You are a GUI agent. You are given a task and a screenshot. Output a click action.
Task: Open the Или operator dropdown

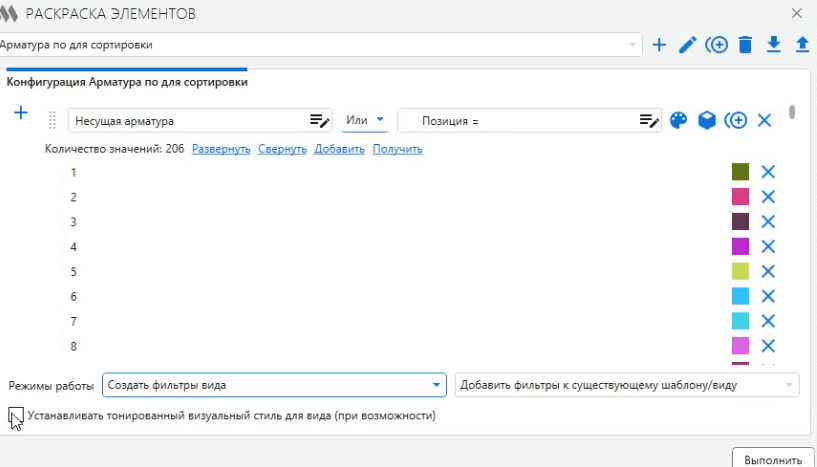pyautogui.click(x=365, y=120)
